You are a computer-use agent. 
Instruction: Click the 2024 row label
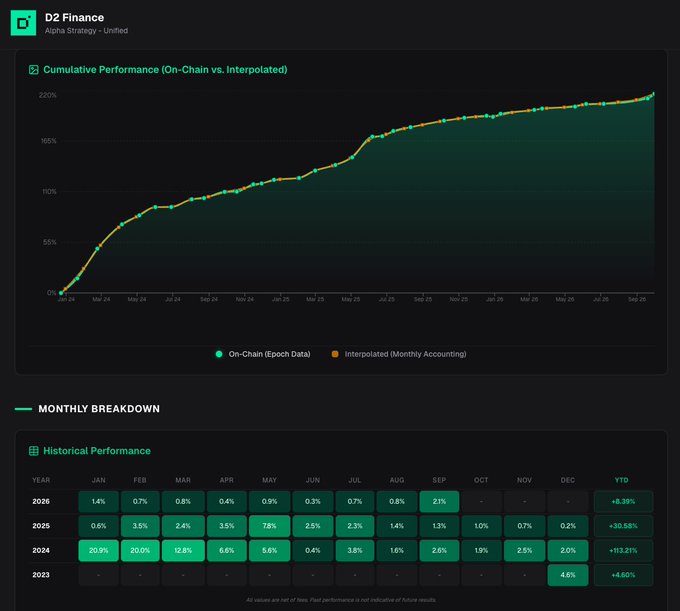(41, 550)
